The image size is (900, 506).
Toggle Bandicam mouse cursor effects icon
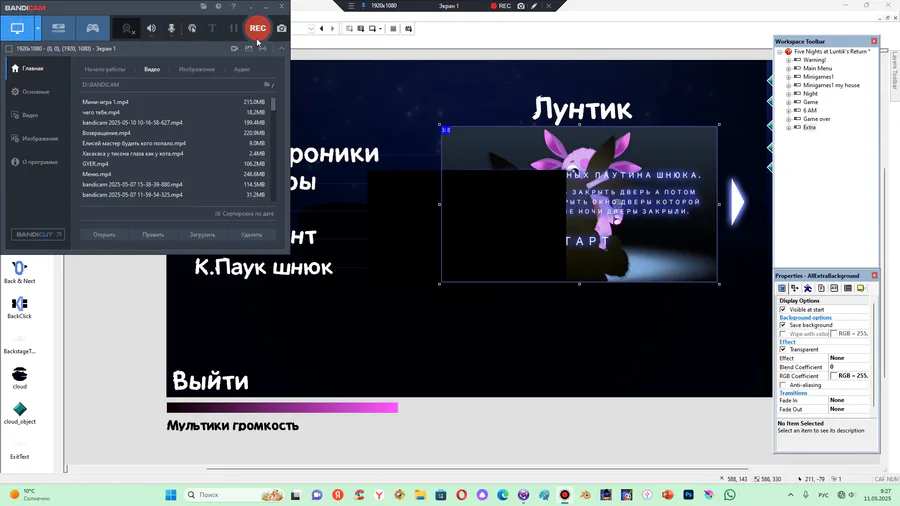click(x=192, y=28)
